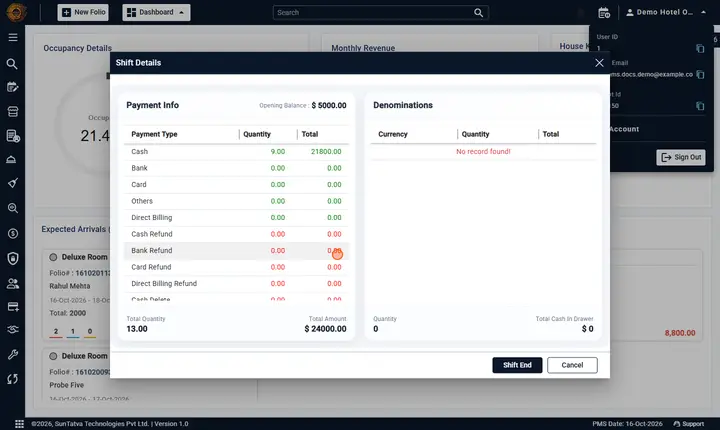Screen dimensions: 720x430
Task: Close the Shift Details dialog
Action: (x=599, y=63)
